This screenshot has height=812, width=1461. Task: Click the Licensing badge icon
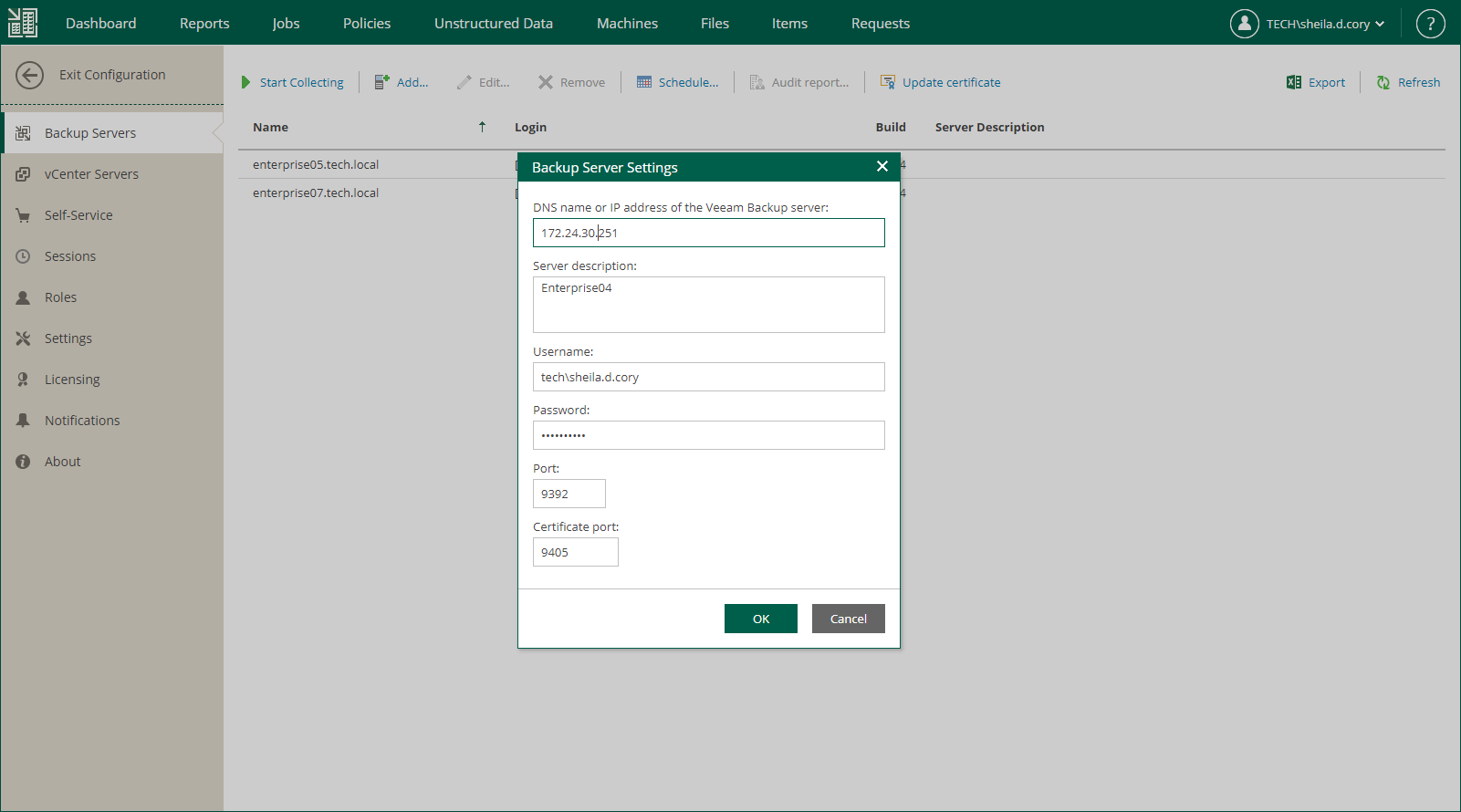[x=23, y=380]
